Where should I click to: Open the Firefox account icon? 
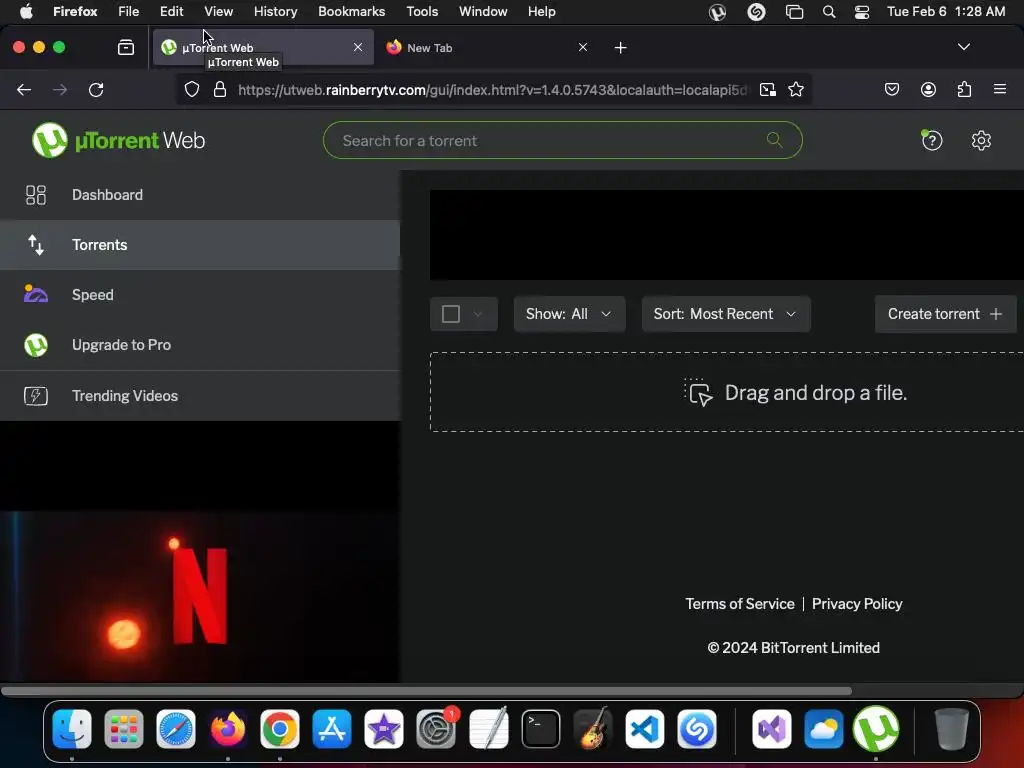[928, 89]
